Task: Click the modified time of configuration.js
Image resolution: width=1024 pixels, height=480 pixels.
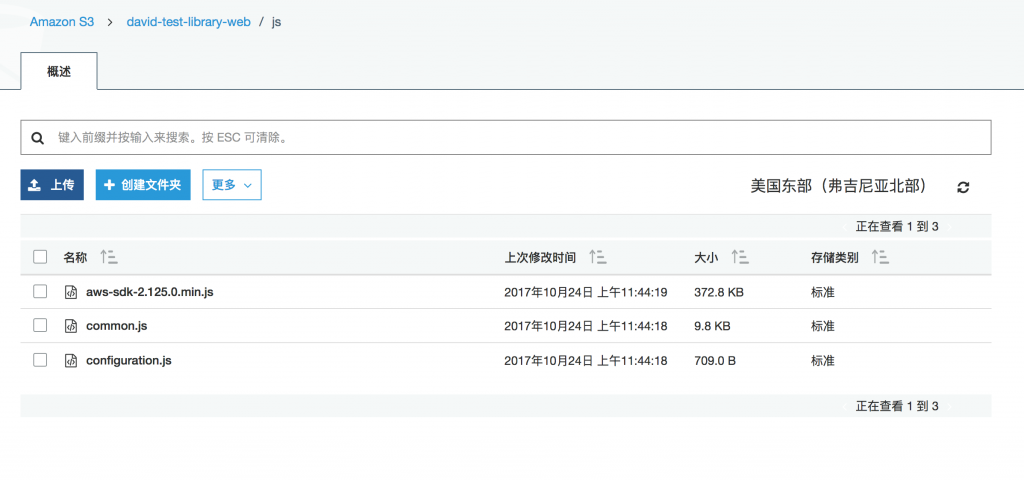Action: pos(586,360)
